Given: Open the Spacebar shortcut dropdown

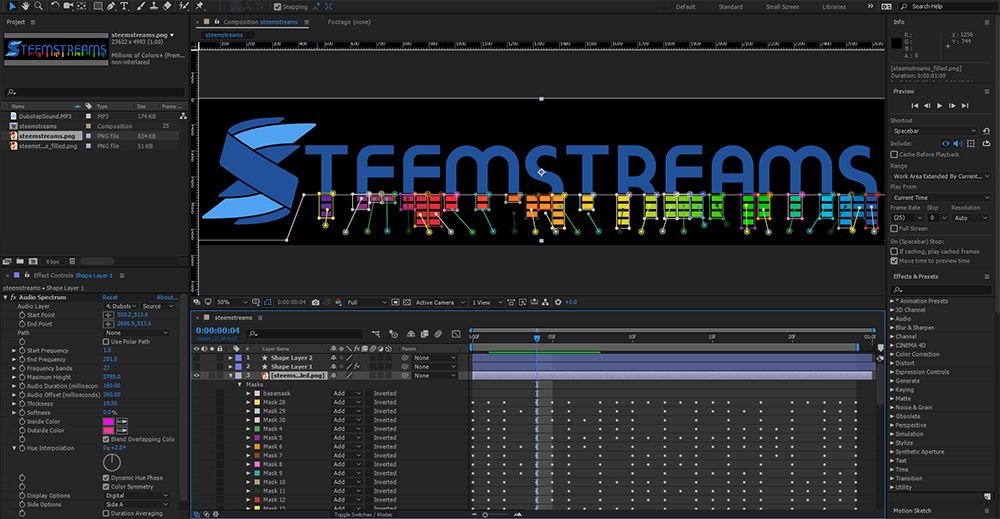Looking at the screenshot, I should click(x=934, y=131).
